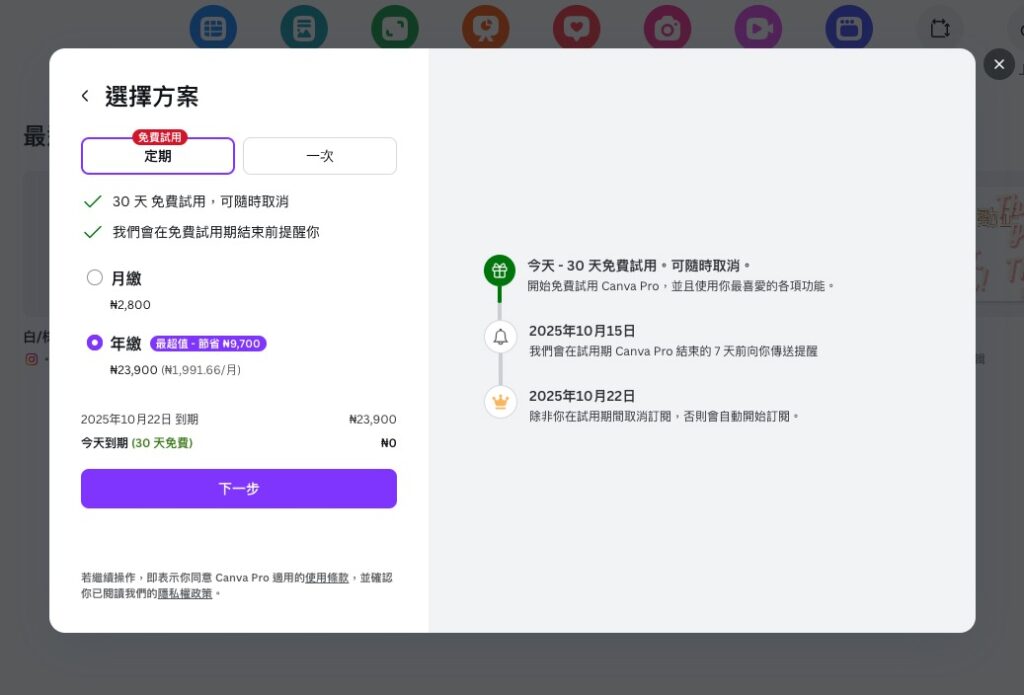Click the back arrow beside 選擇方案
Image resolution: width=1024 pixels, height=695 pixels.
[x=85, y=96]
